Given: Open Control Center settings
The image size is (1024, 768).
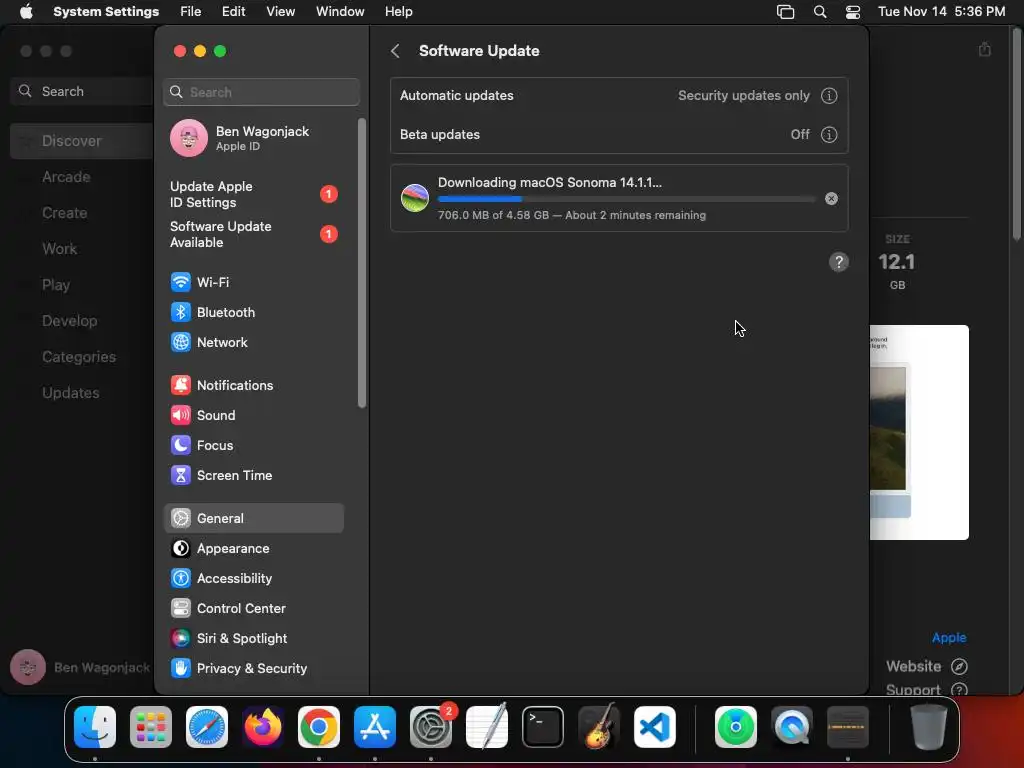Looking at the screenshot, I should pyautogui.click(x=253, y=609).
